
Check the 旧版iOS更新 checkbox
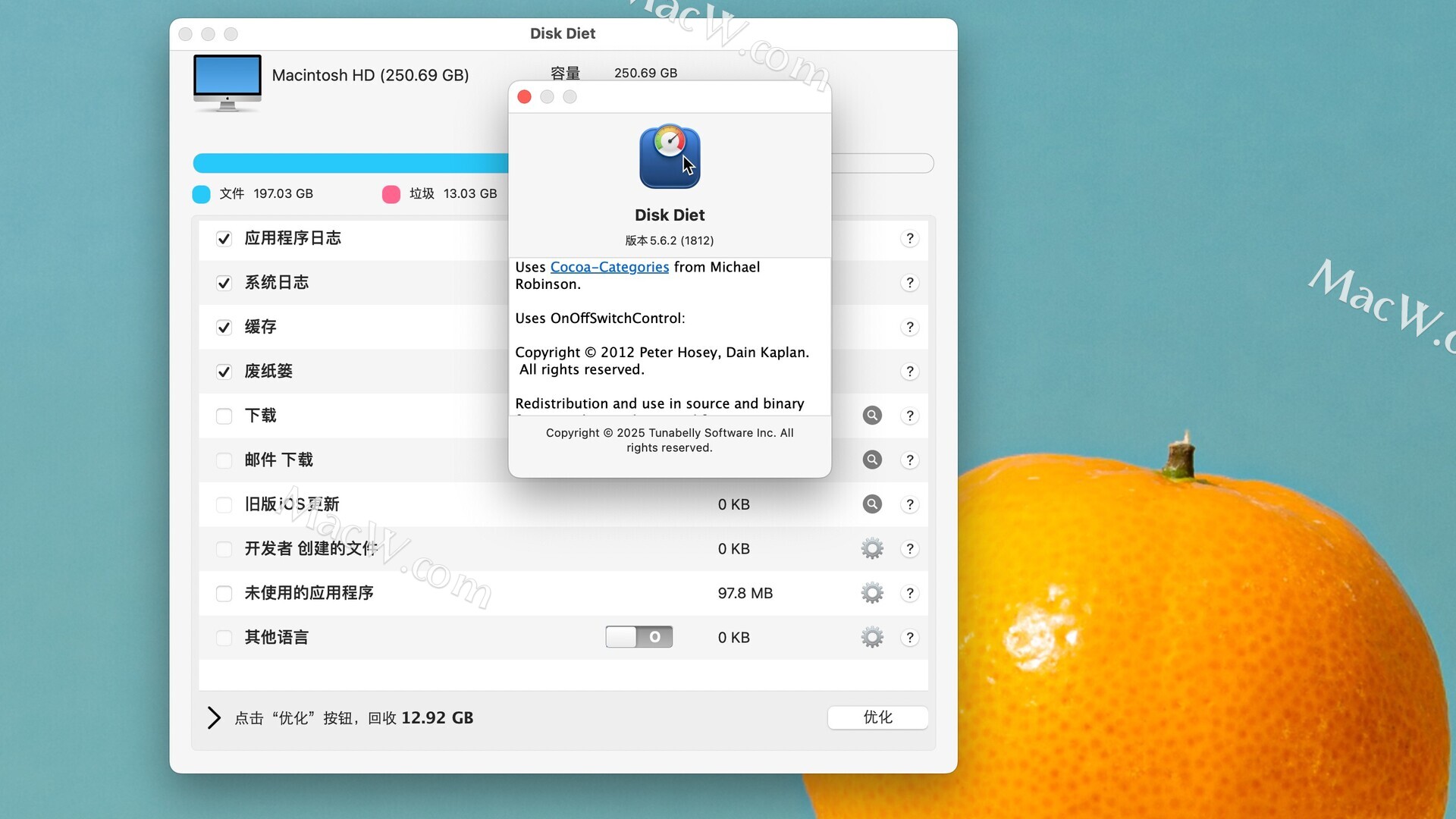[224, 505]
